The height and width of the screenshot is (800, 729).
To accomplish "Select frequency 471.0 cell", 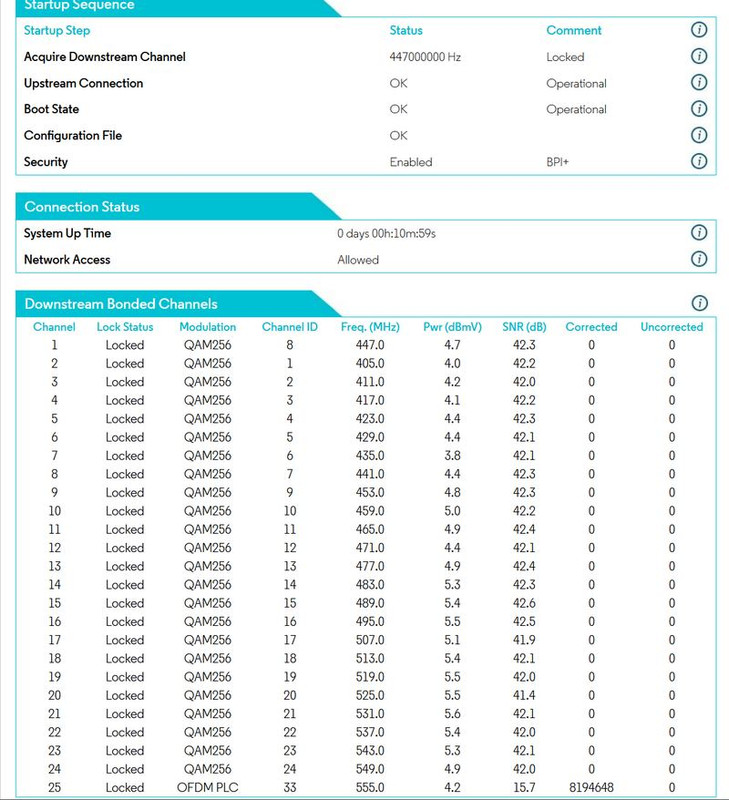I will 370,548.
